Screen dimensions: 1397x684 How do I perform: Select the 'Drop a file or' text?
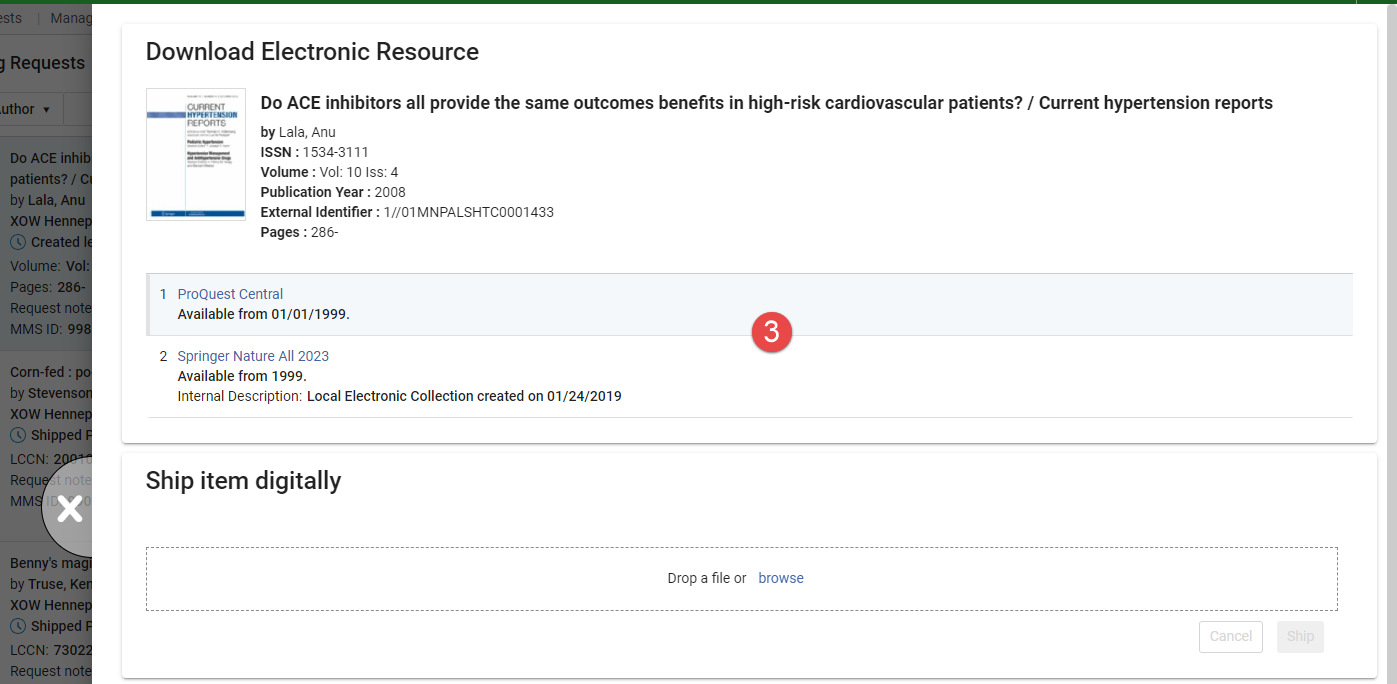pos(707,578)
